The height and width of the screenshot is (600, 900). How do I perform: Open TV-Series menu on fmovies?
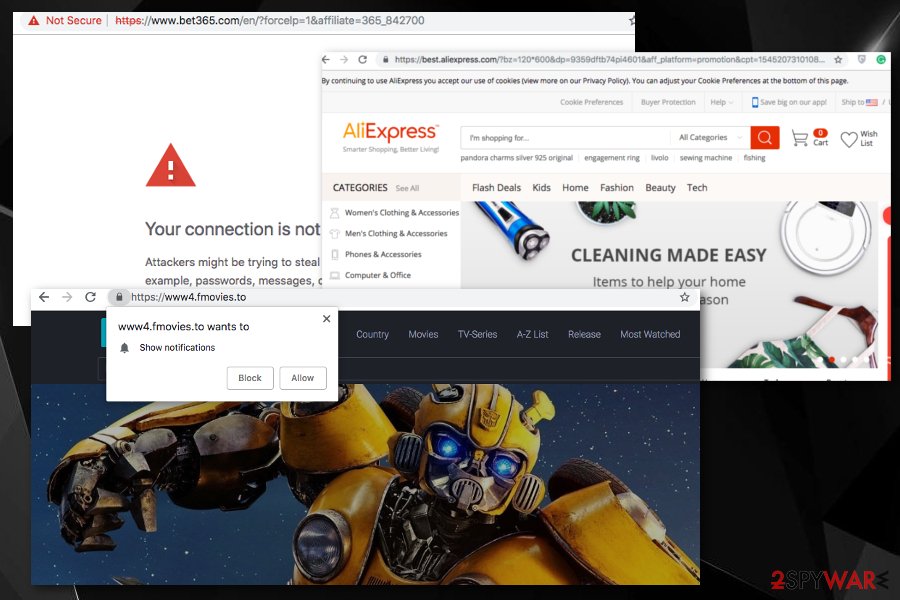(477, 334)
